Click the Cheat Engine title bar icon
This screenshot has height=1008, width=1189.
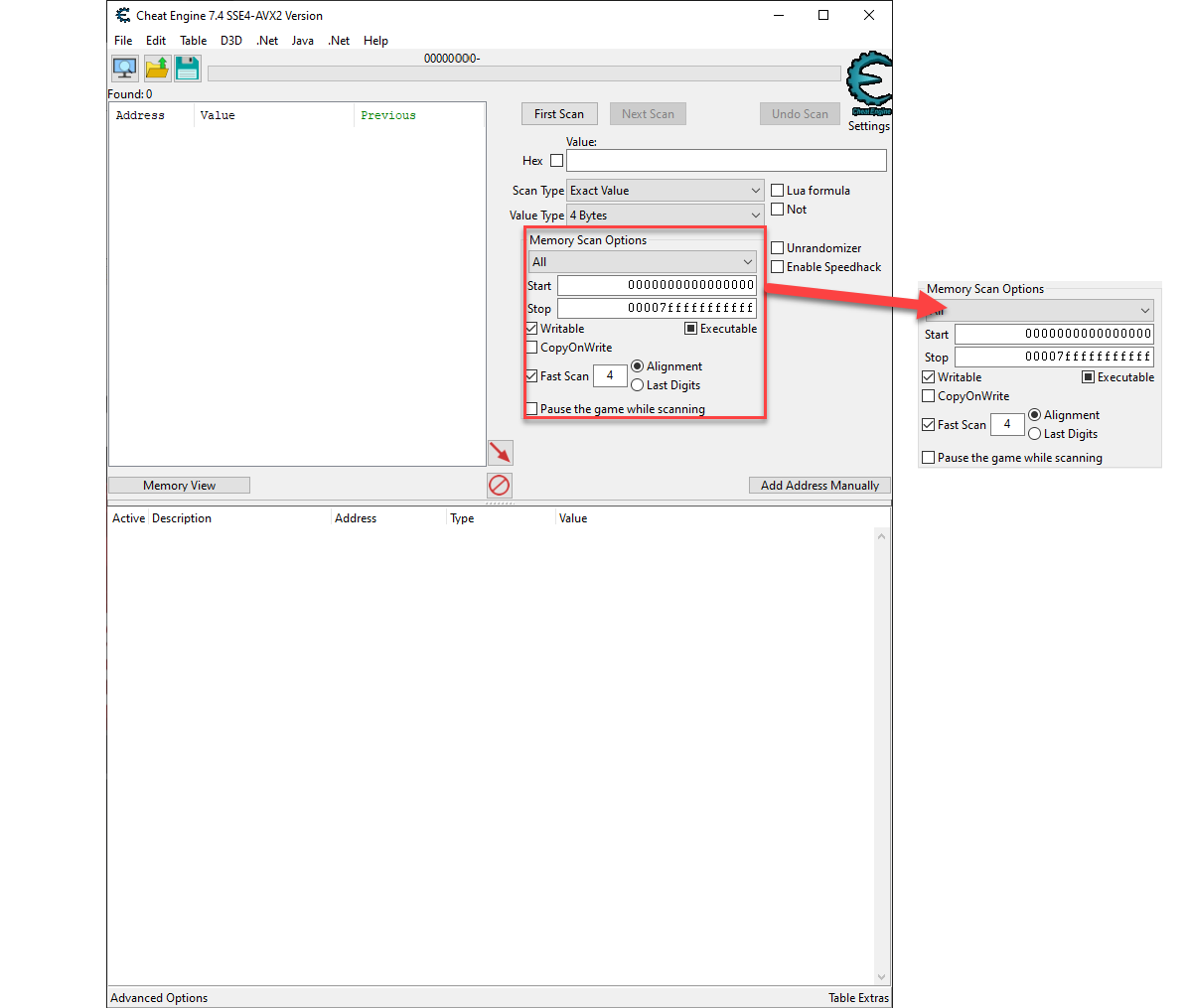pos(123,15)
